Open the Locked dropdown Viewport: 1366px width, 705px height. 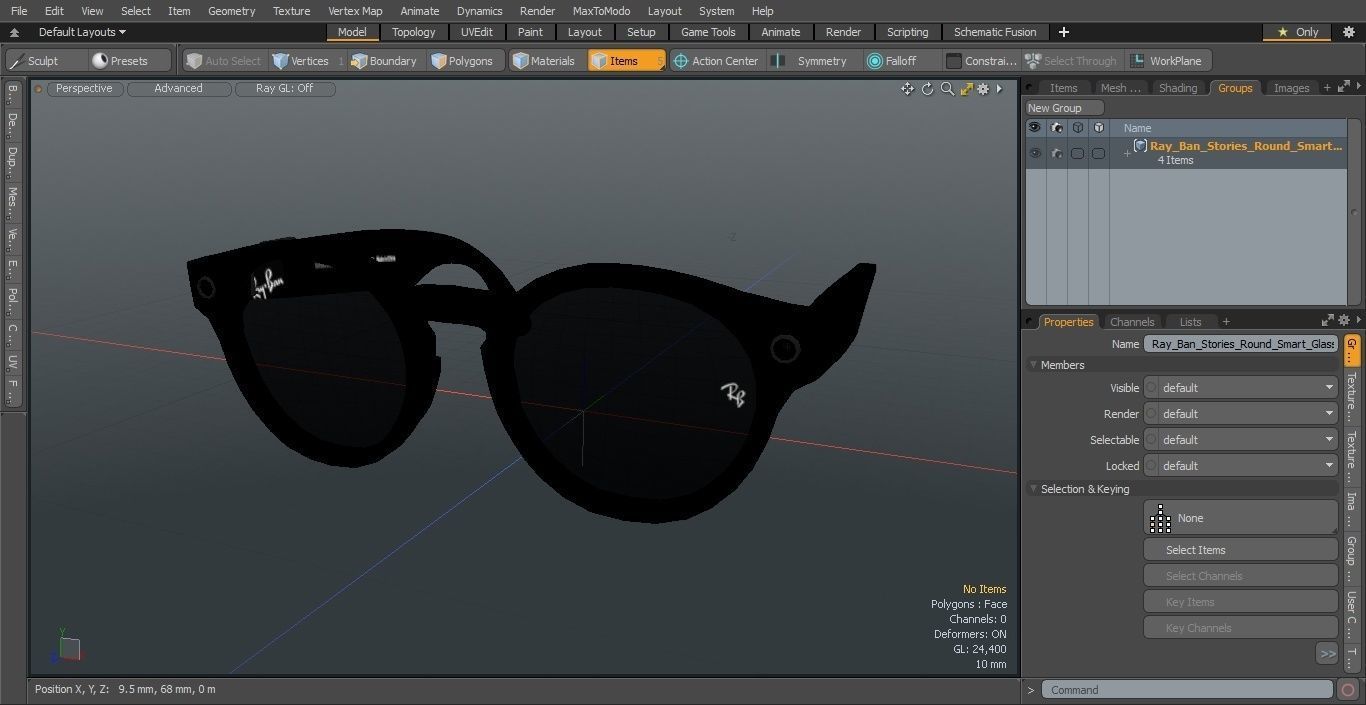[1240, 466]
